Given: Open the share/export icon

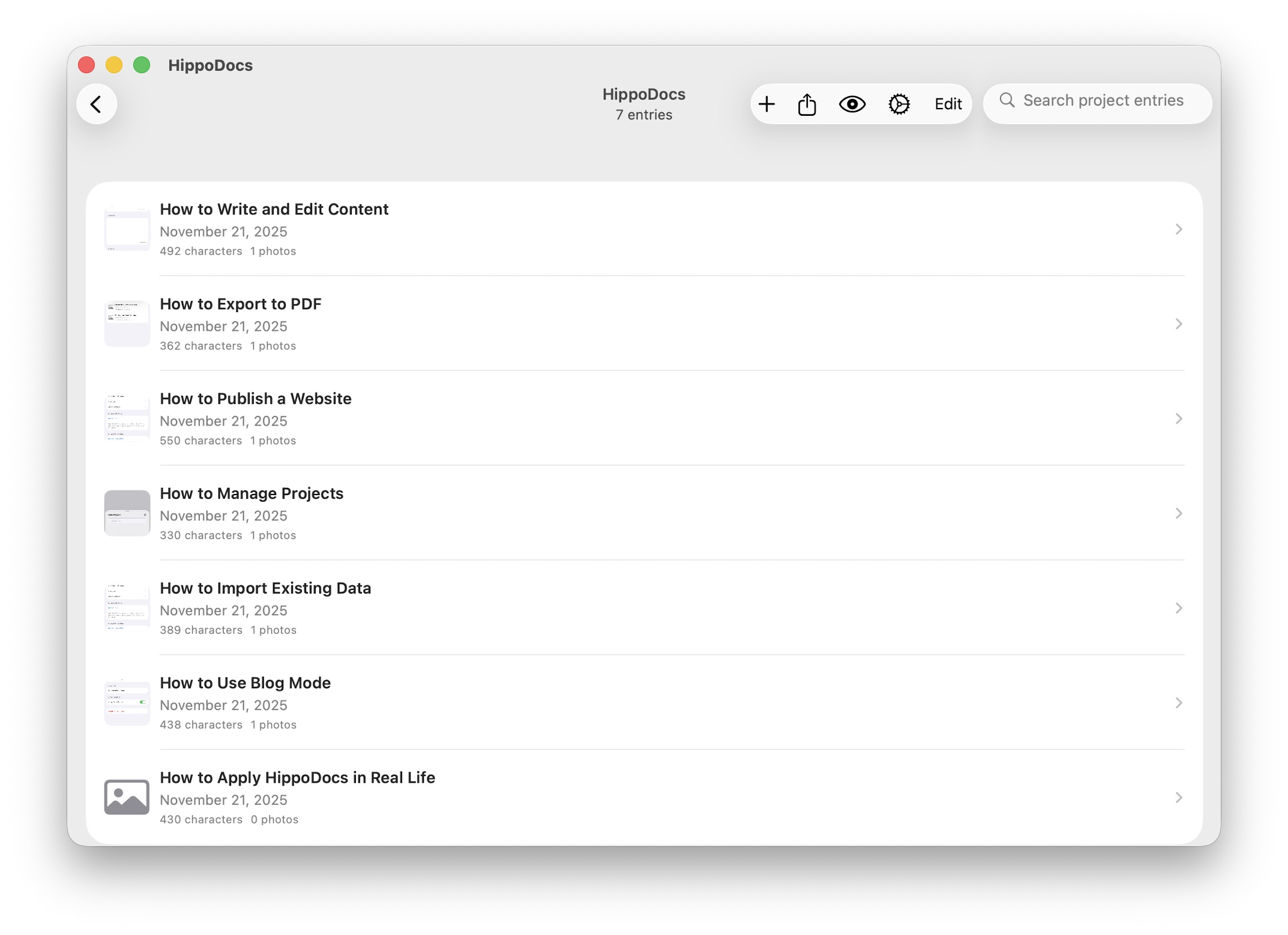Looking at the screenshot, I should coord(807,104).
